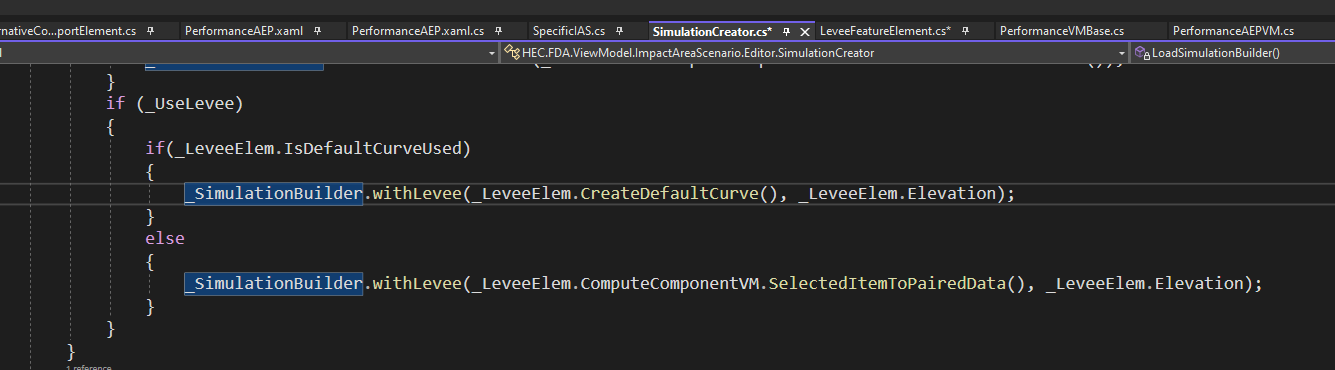The image size is (1335, 370).
Task: Click the else keyword
Action: pos(166,239)
